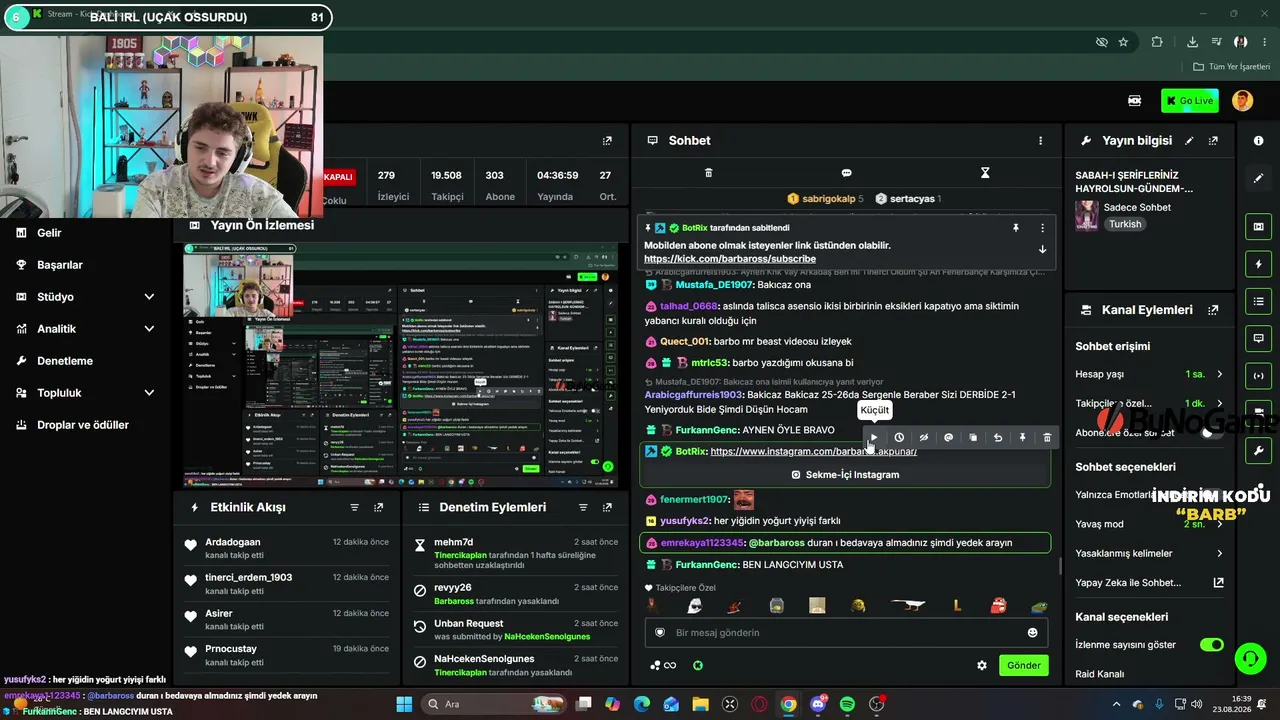Open Başarılar in the sidebar
The height and width of the screenshot is (720, 1280).
click(x=59, y=265)
